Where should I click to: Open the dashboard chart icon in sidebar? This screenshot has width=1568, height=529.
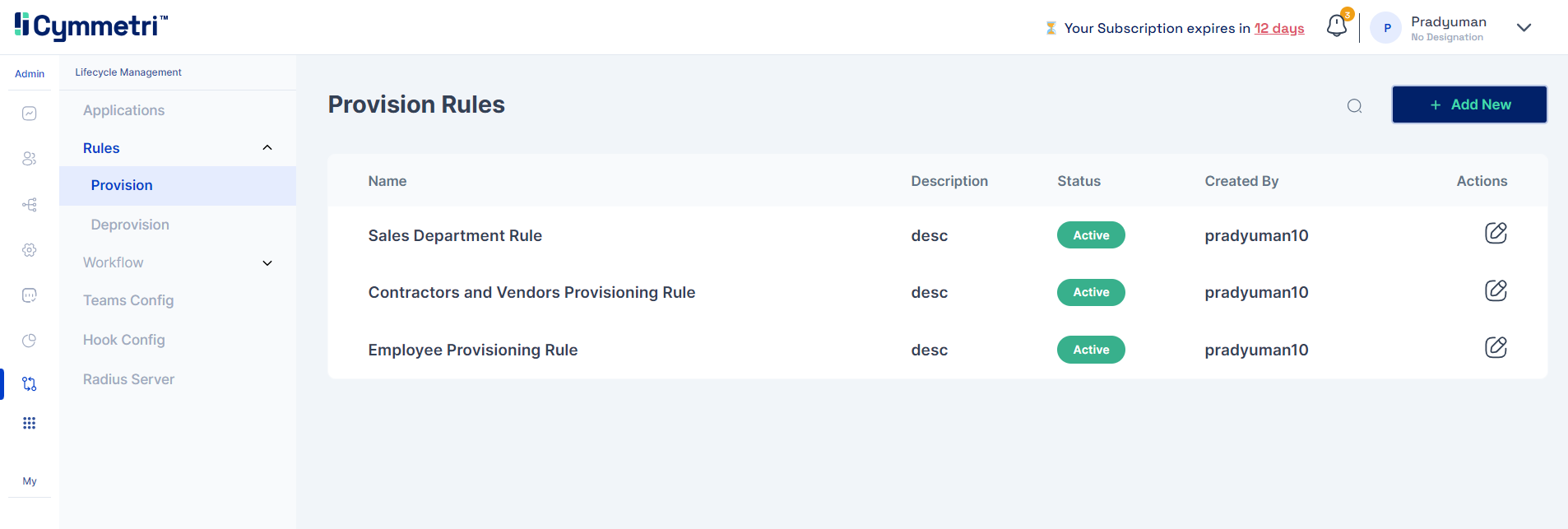point(30,114)
